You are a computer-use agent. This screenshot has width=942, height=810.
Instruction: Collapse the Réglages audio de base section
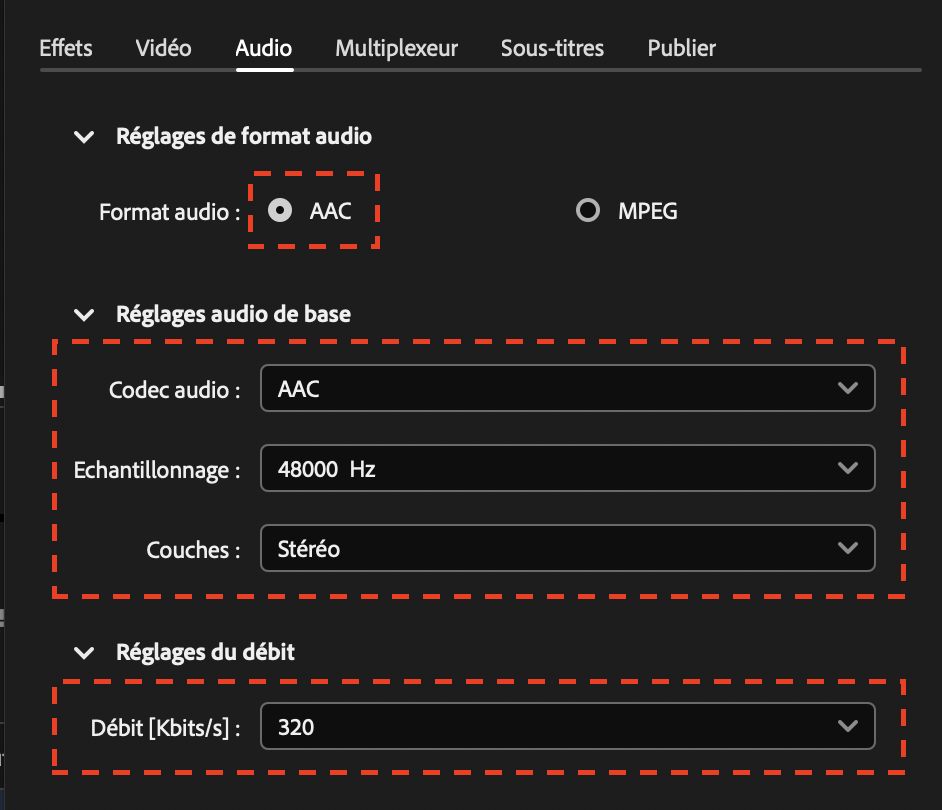(84, 313)
